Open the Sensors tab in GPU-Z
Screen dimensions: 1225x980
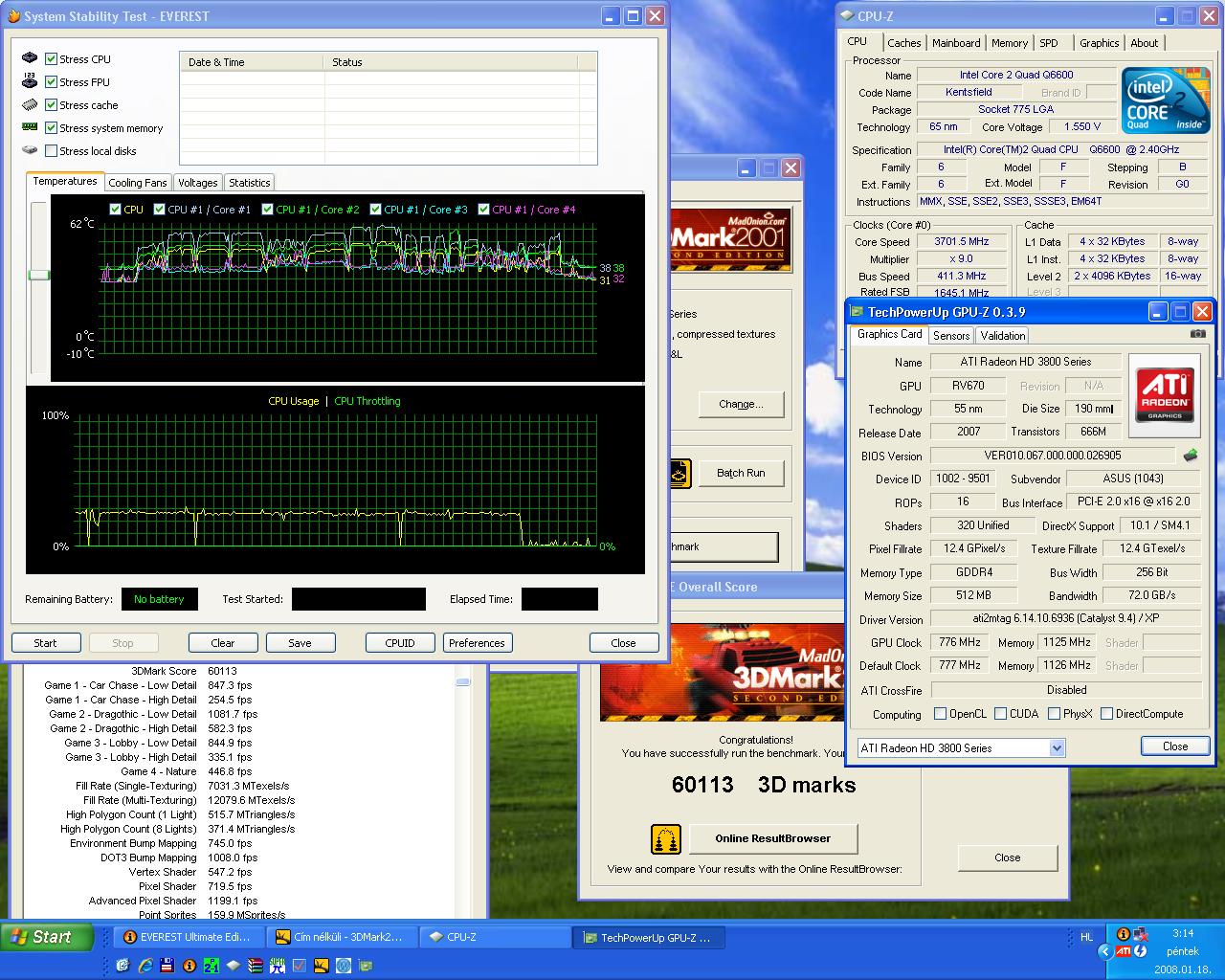[x=951, y=336]
